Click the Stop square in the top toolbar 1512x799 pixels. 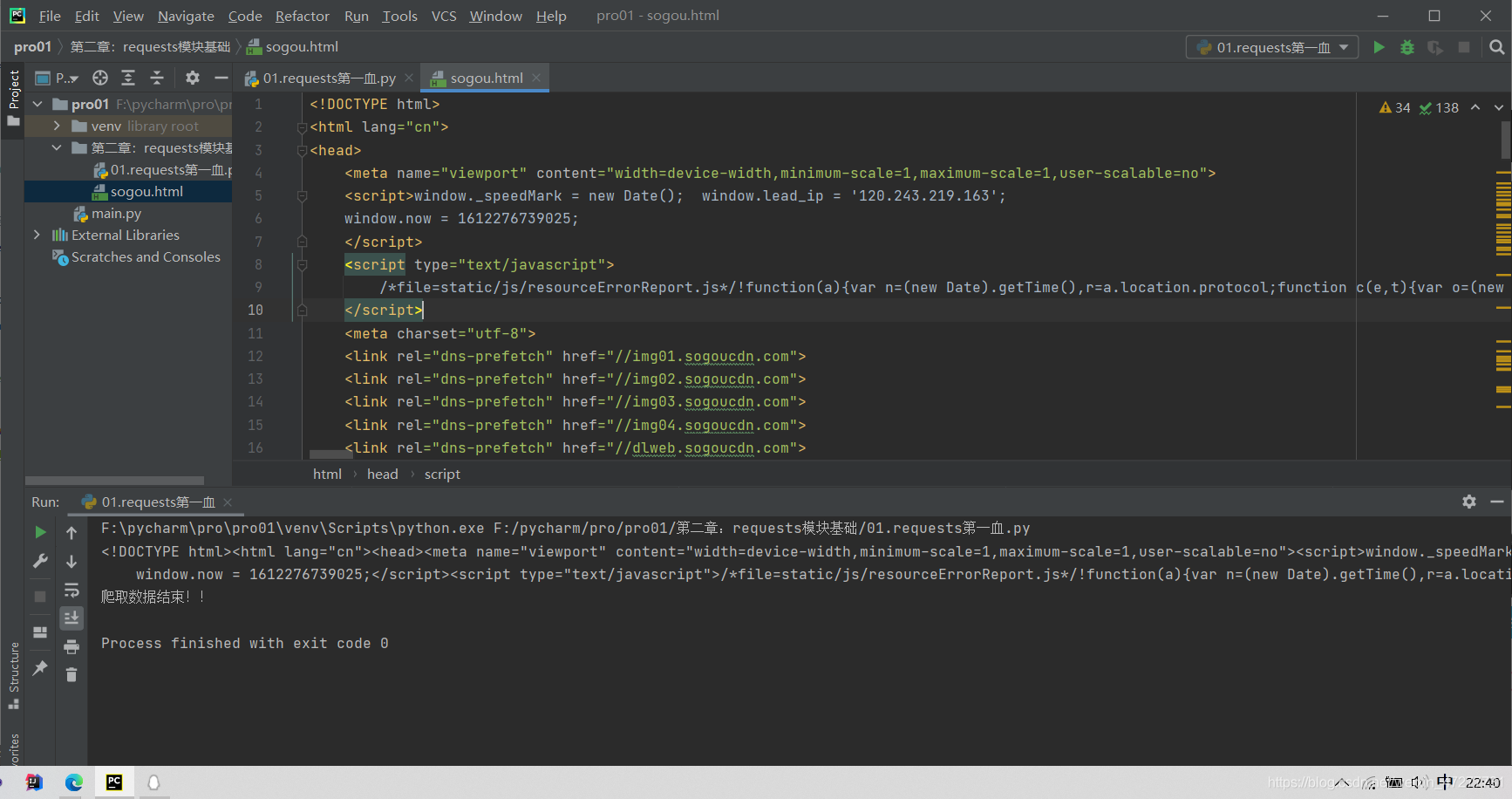click(x=1464, y=47)
